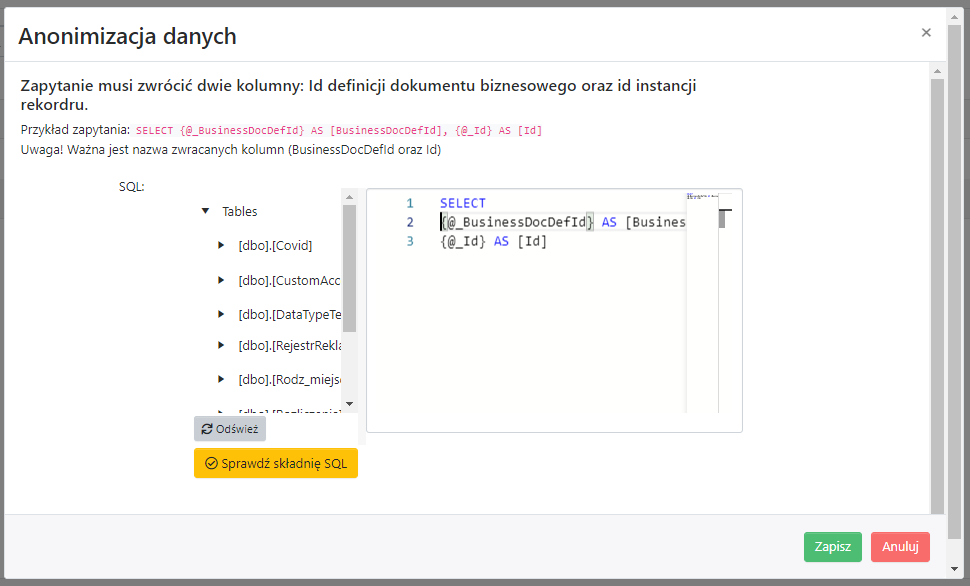
Task: Expand the [dbo].[Rodz_miejs table arrow
Action: (x=221, y=379)
